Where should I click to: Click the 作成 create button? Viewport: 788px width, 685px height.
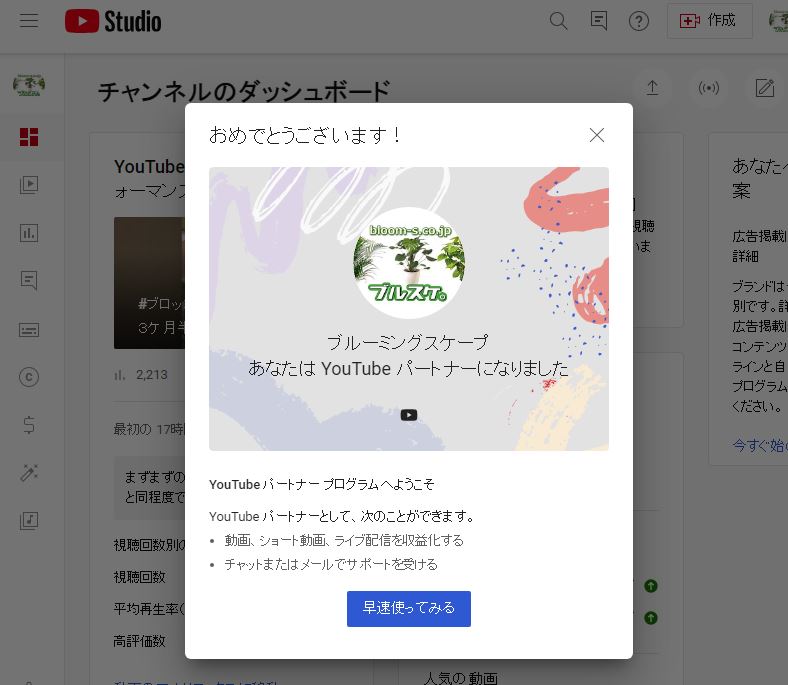pos(709,21)
